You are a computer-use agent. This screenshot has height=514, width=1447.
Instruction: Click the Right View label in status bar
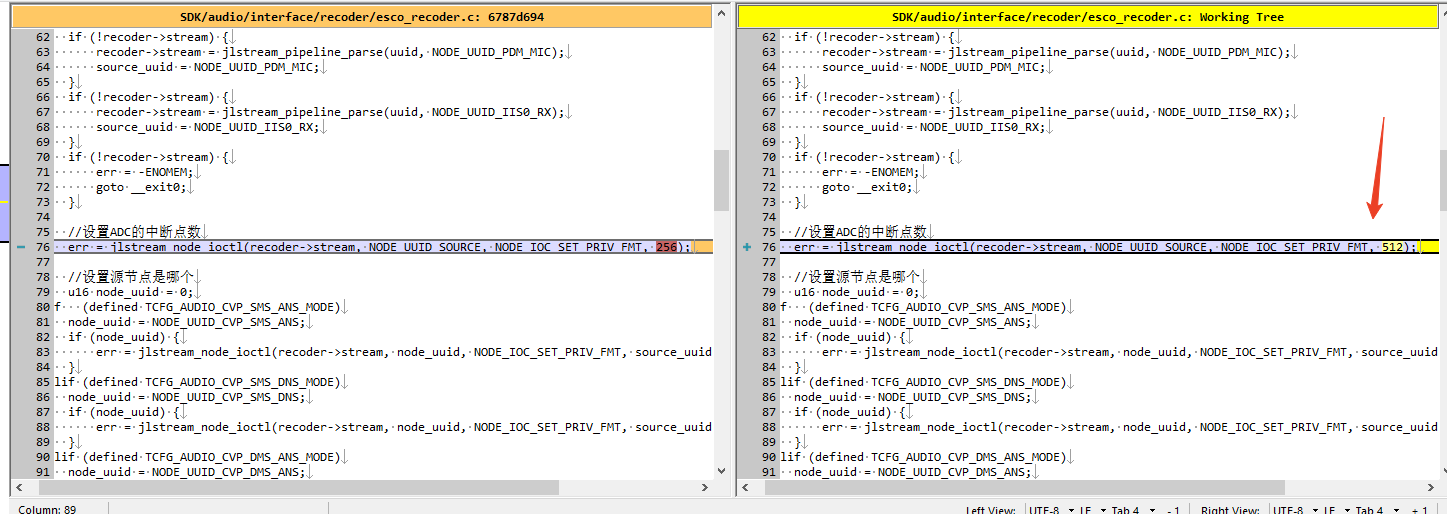pyautogui.click(x=1232, y=510)
